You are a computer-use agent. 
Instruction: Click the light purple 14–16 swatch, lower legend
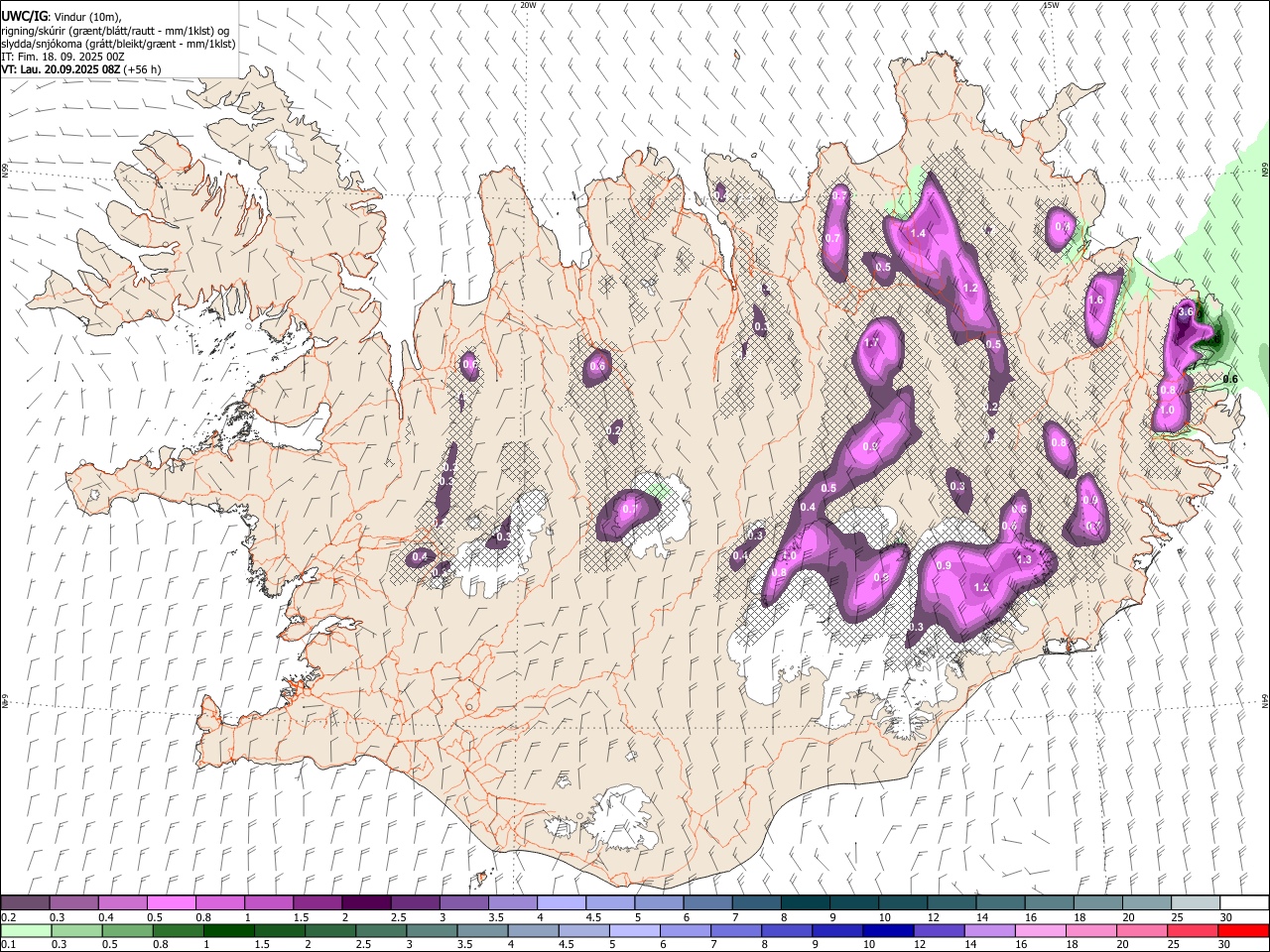[x=988, y=931]
